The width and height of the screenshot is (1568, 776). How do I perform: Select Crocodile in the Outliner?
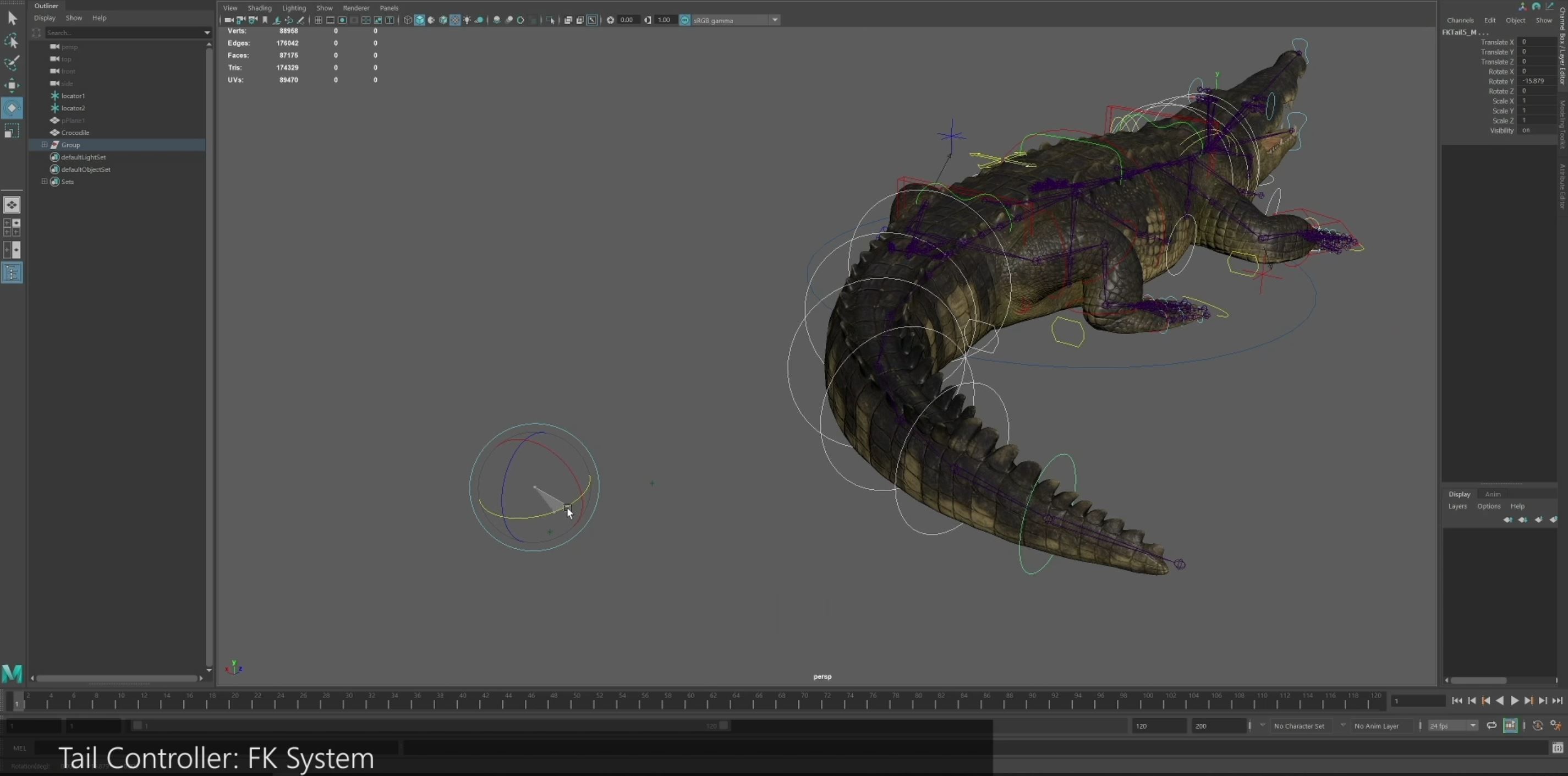[x=75, y=132]
